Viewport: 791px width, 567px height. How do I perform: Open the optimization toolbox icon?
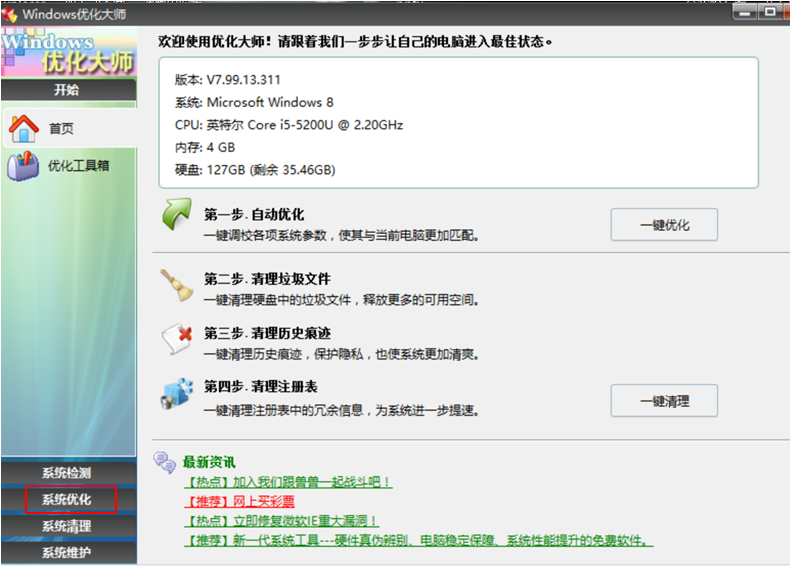pyautogui.click(x=23, y=166)
